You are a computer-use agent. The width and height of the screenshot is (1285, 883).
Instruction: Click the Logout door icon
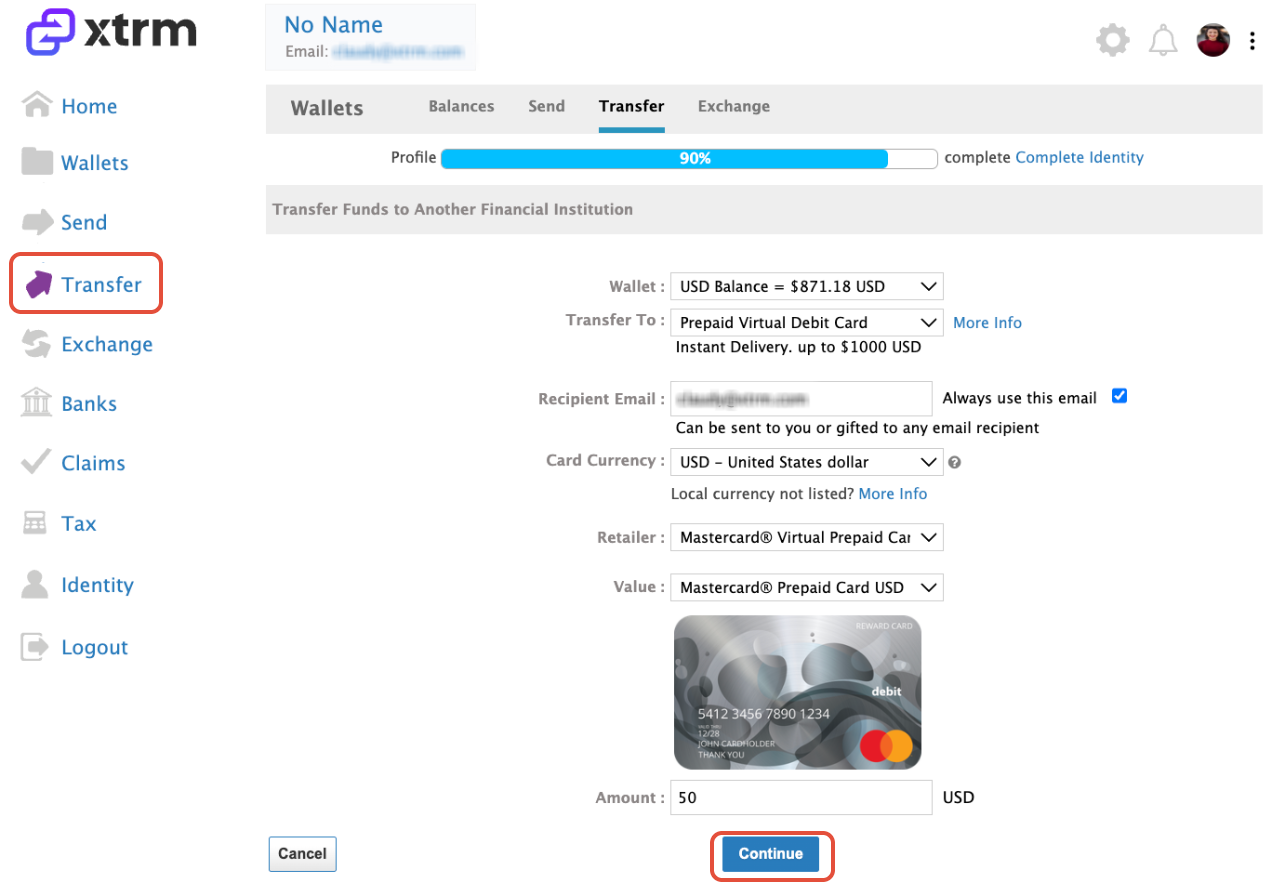click(x=35, y=646)
